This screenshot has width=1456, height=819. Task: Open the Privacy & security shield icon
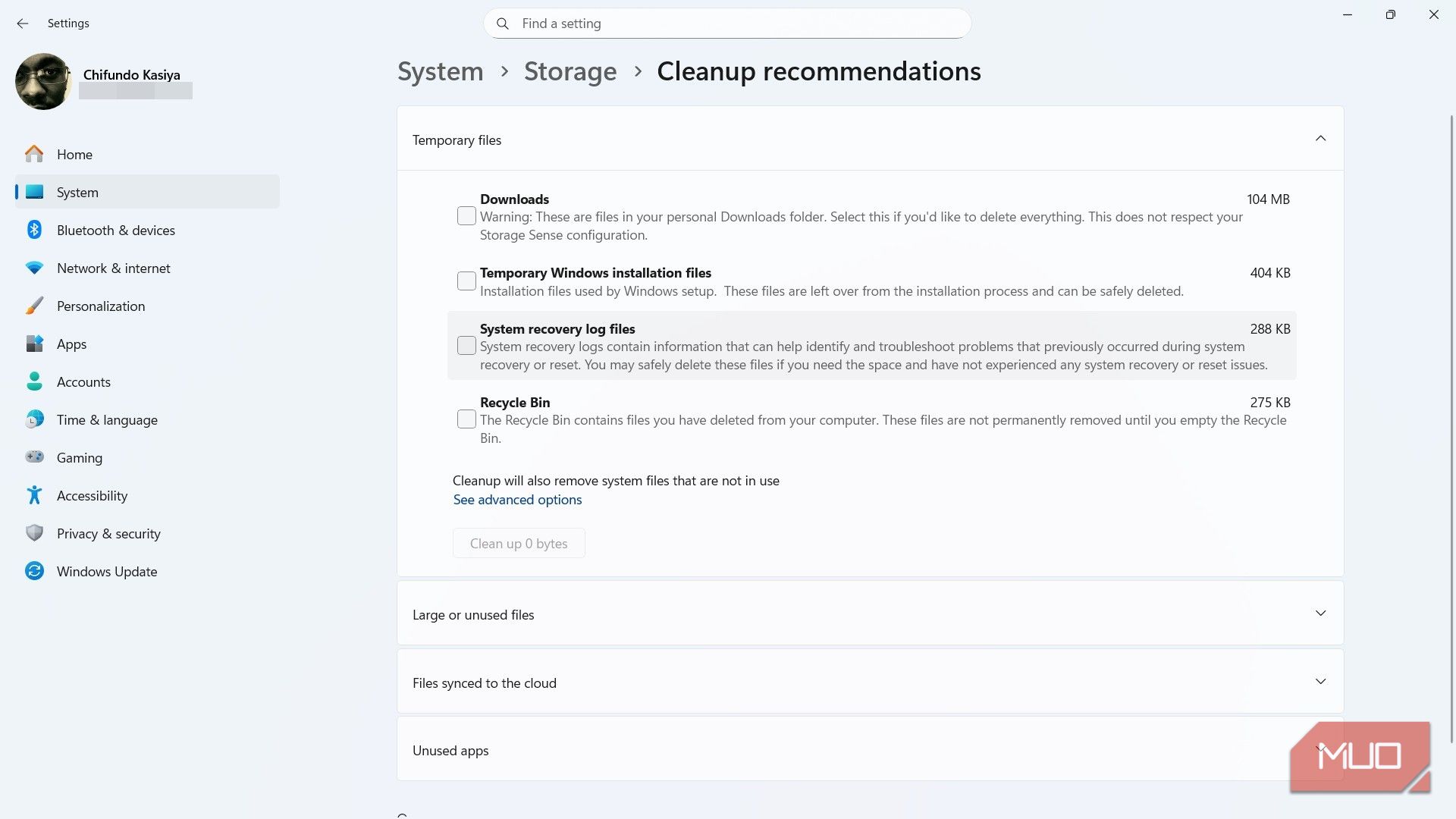[x=34, y=533]
